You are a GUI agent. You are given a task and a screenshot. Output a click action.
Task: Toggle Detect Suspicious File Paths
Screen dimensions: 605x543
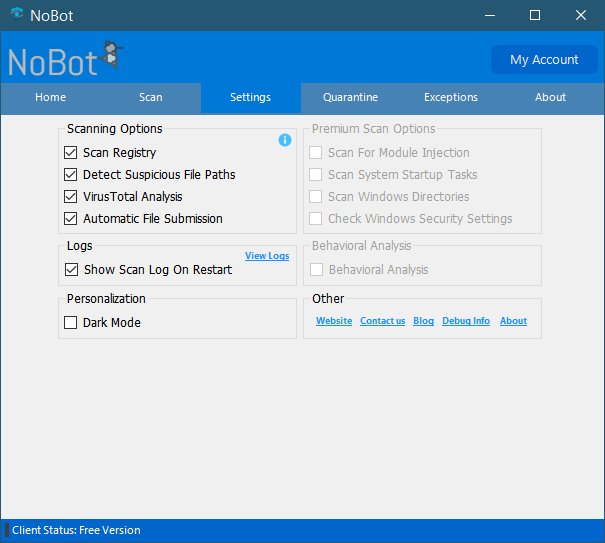tap(71, 174)
